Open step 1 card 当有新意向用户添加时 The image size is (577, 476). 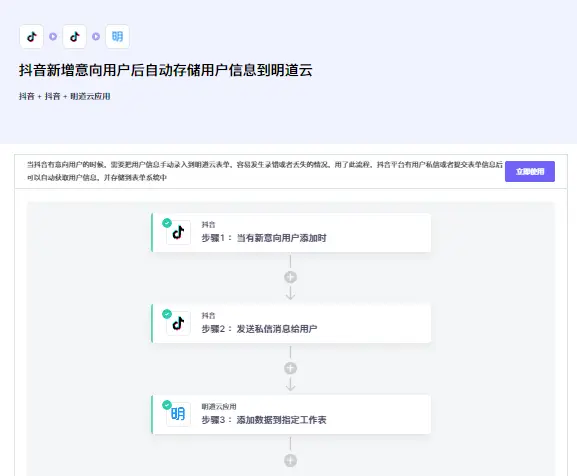(291, 232)
